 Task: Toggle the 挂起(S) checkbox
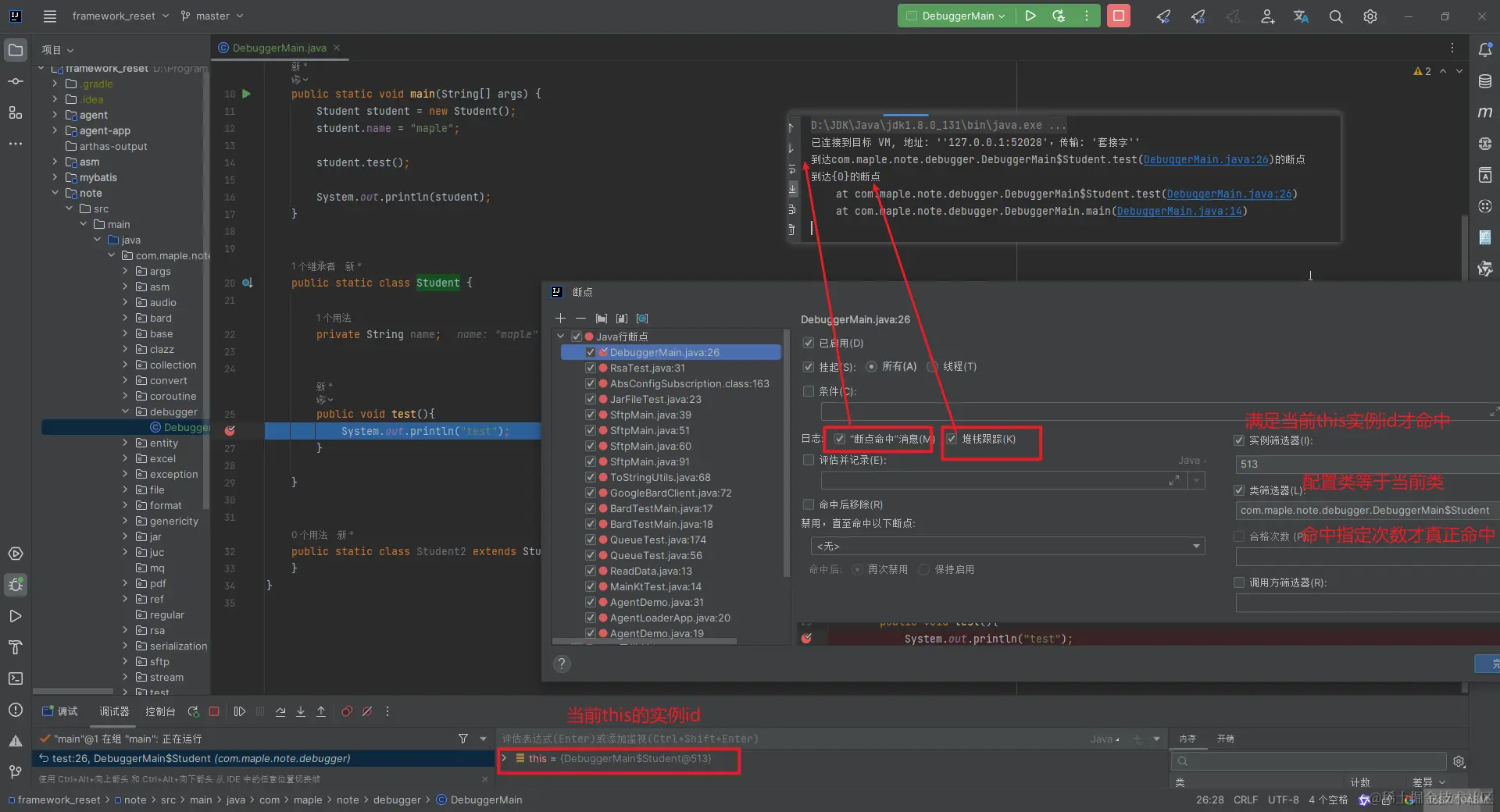pyautogui.click(x=809, y=366)
